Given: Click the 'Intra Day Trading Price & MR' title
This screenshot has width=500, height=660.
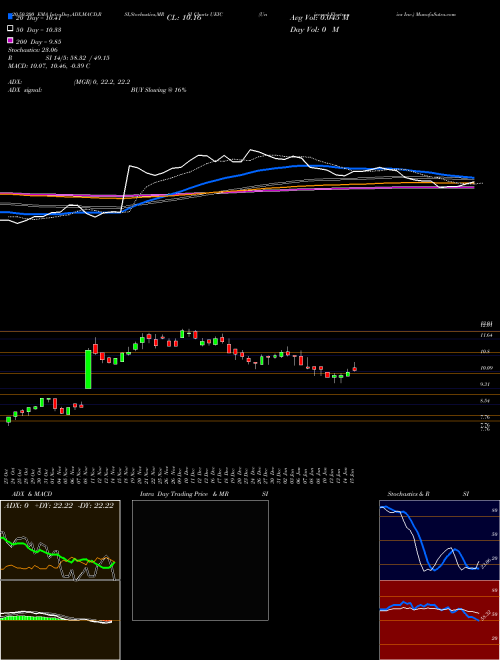Looking at the screenshot, I should 184,494.
